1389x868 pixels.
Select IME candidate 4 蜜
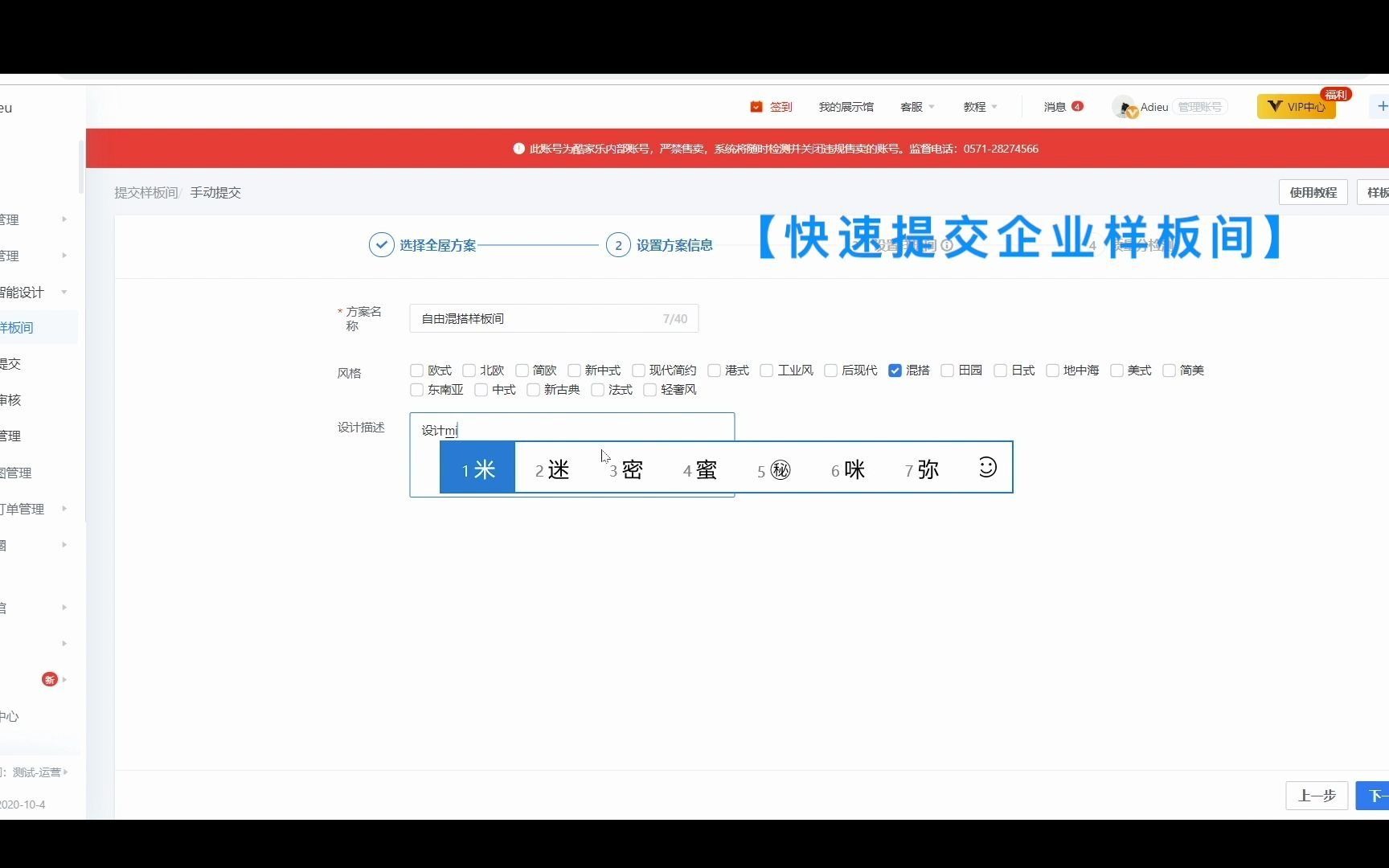[x=700, y=469]
